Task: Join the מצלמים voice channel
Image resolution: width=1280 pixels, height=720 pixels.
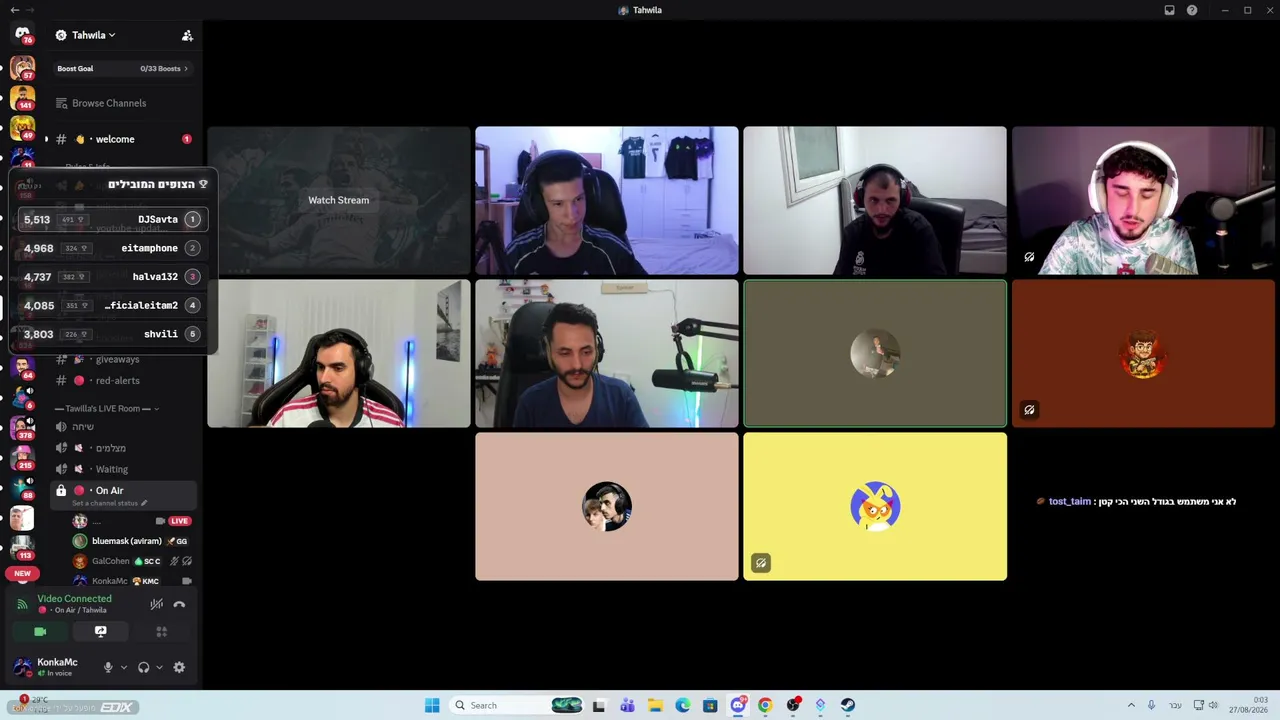Action: (123, 448)
